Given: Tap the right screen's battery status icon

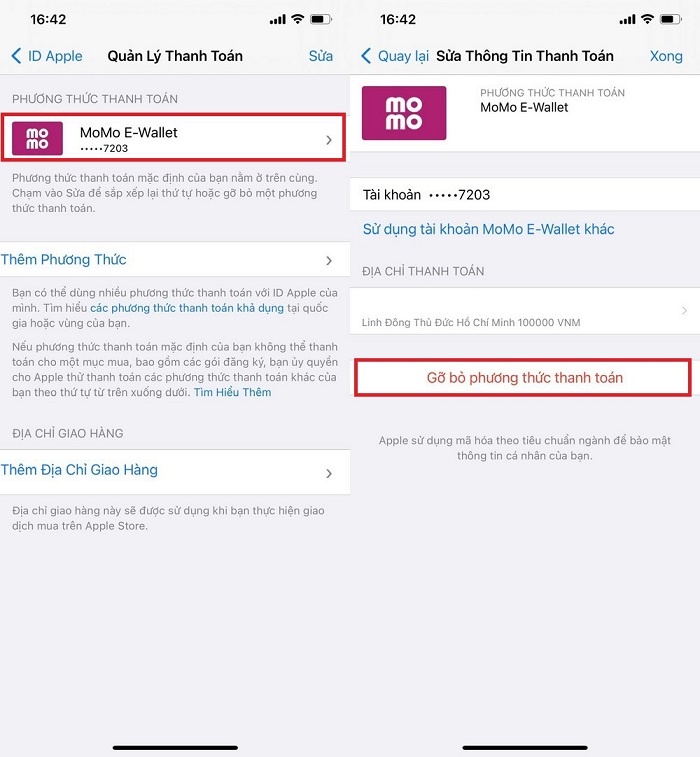Looking at the screenshot, I should 671,19.
